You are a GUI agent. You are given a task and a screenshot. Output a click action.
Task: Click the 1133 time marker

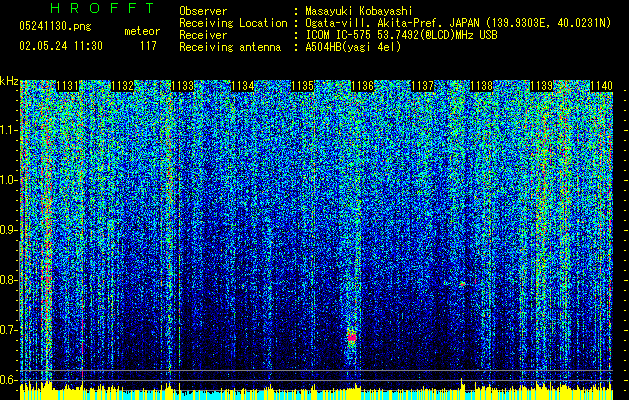pos(182,86)
